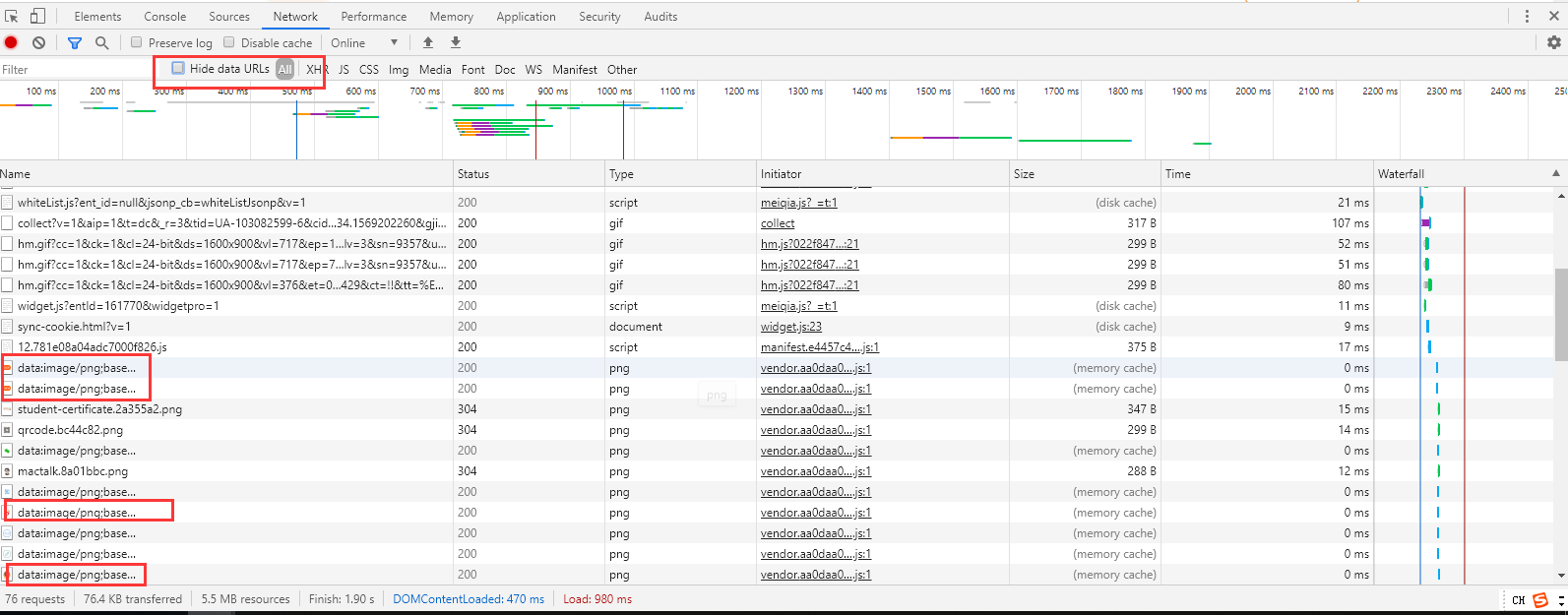The height and width of the screenshot is (615, 1568).
Task: Open the Online throttling dropdown
Action: click(x=364, y=42)
